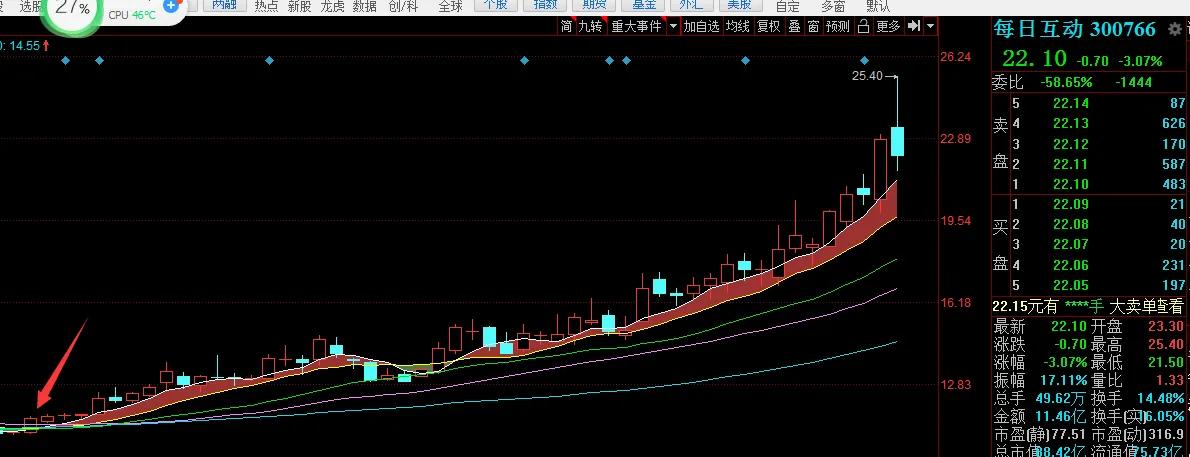Viewport: 1190px width, 457px height.
Task: Toggle the 窗 window option
Action: (813, 27)
